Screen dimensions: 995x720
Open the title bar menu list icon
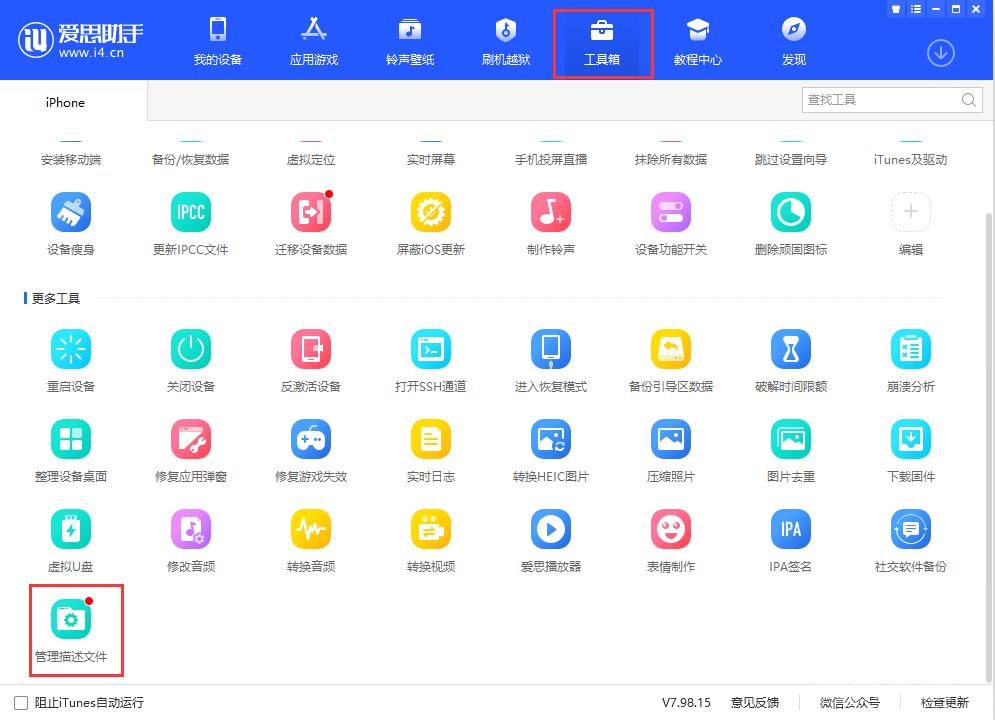tap(916, 8)
